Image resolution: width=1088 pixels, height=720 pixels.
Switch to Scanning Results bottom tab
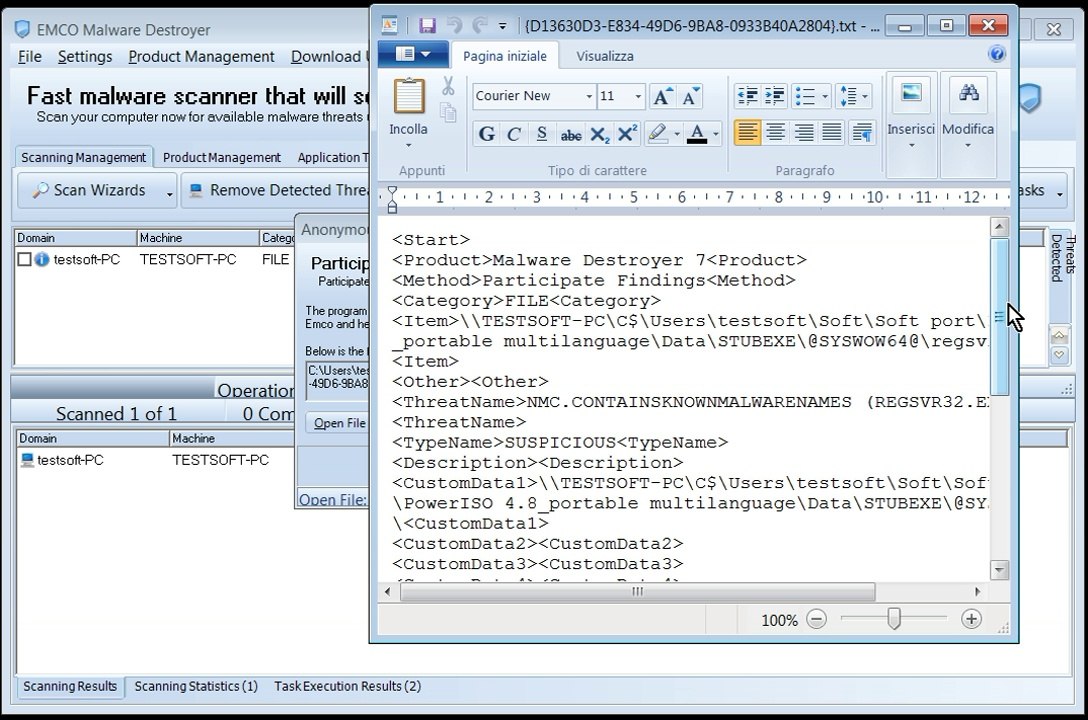(x=70, y=686)
